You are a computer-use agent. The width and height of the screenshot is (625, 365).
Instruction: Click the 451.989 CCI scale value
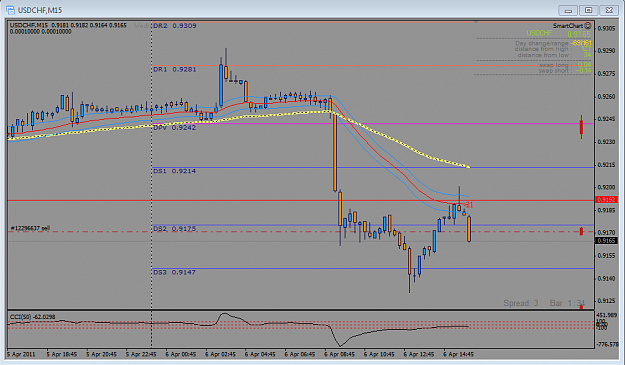(x=607, y=315)
